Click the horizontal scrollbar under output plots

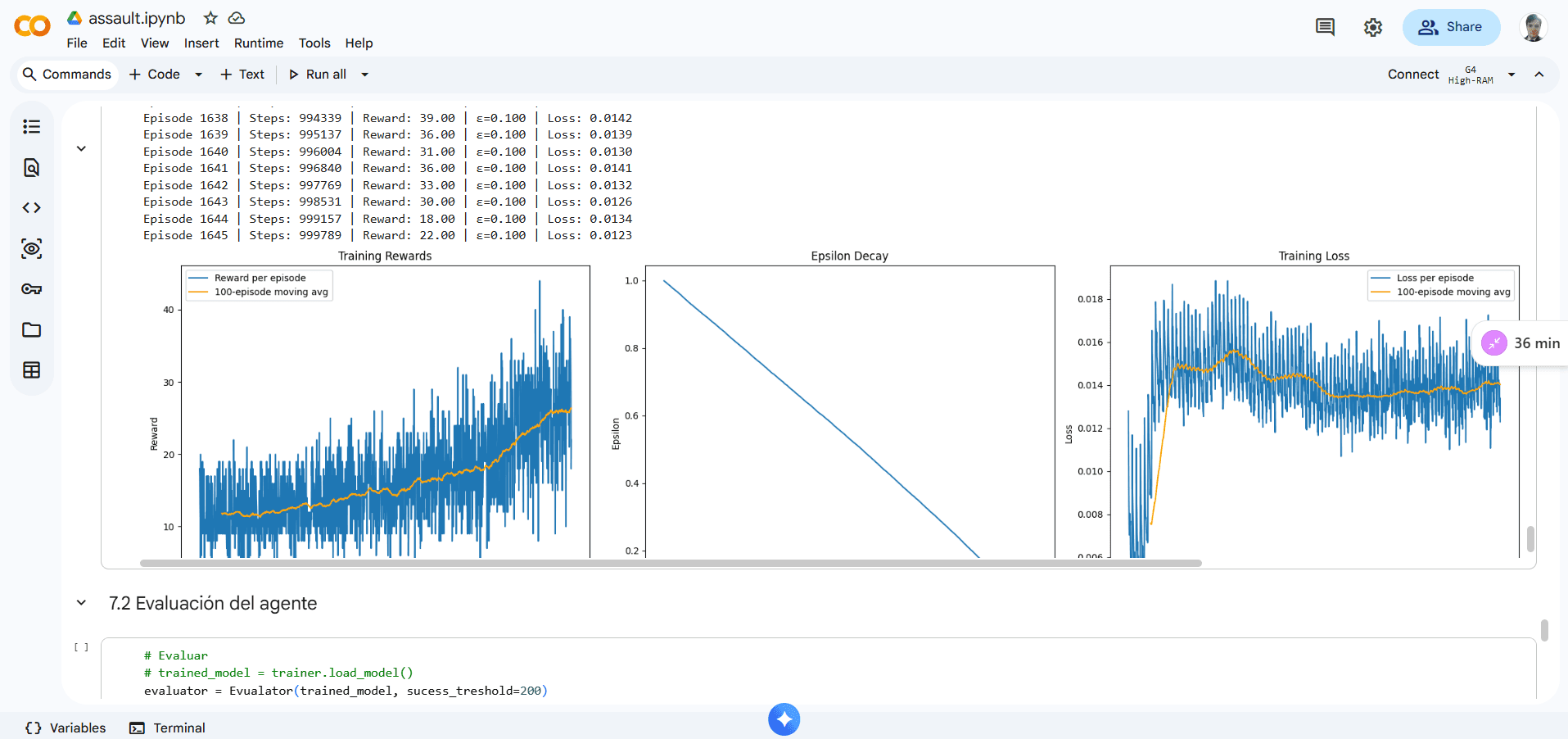coord(670,564)
